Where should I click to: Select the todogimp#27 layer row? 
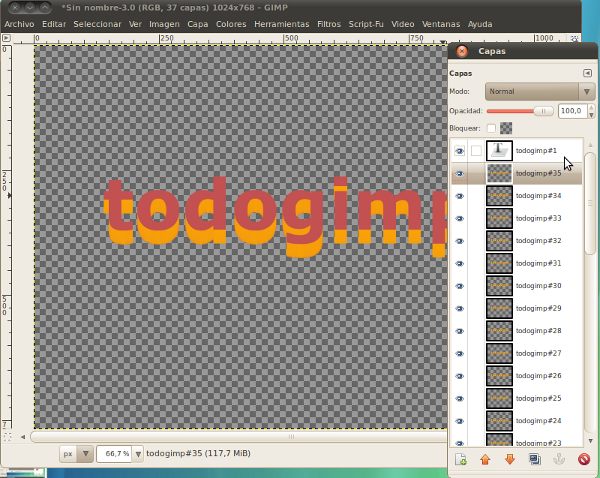point(538,353)
